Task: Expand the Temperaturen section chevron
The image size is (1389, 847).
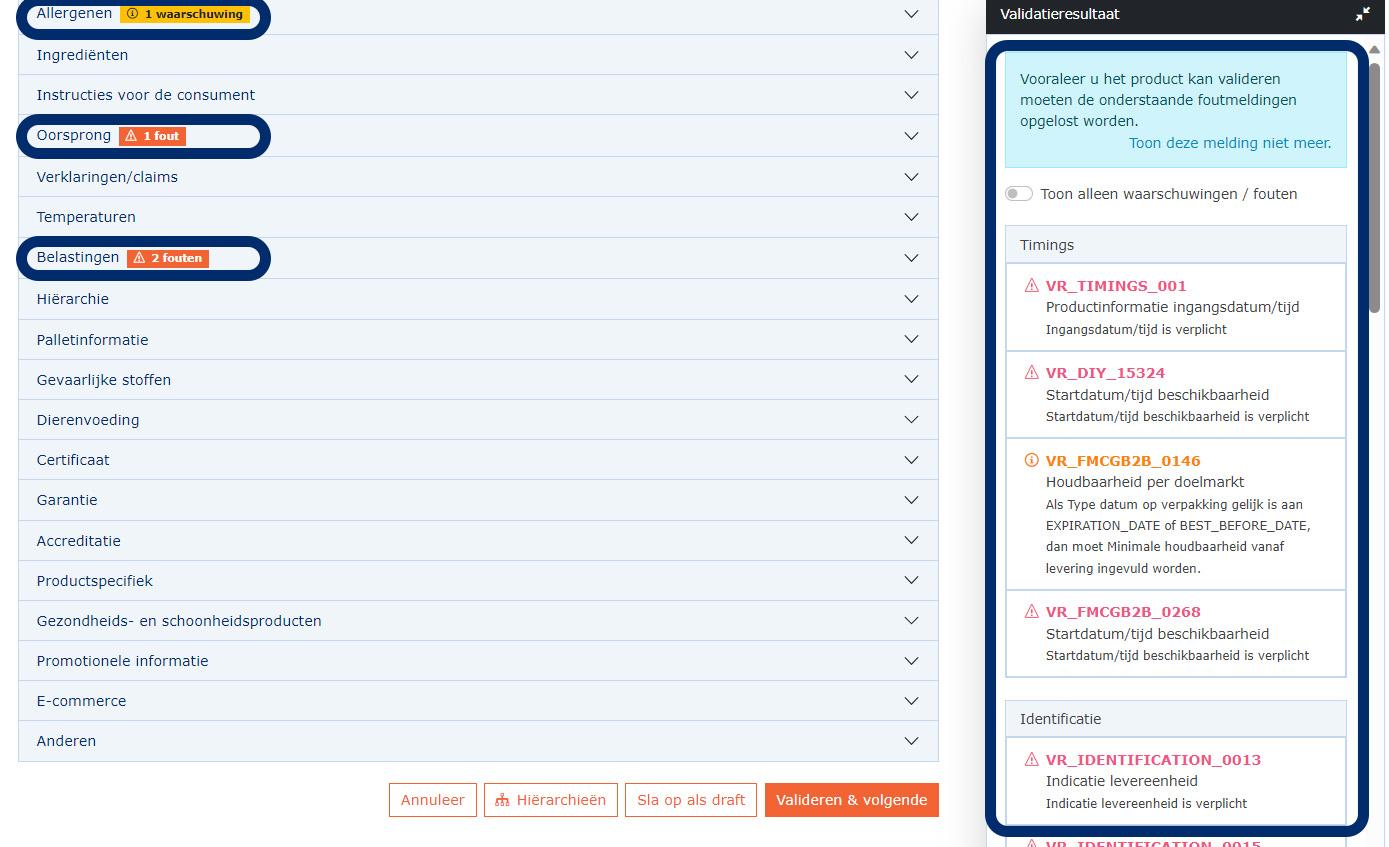Action: (910, 217)
